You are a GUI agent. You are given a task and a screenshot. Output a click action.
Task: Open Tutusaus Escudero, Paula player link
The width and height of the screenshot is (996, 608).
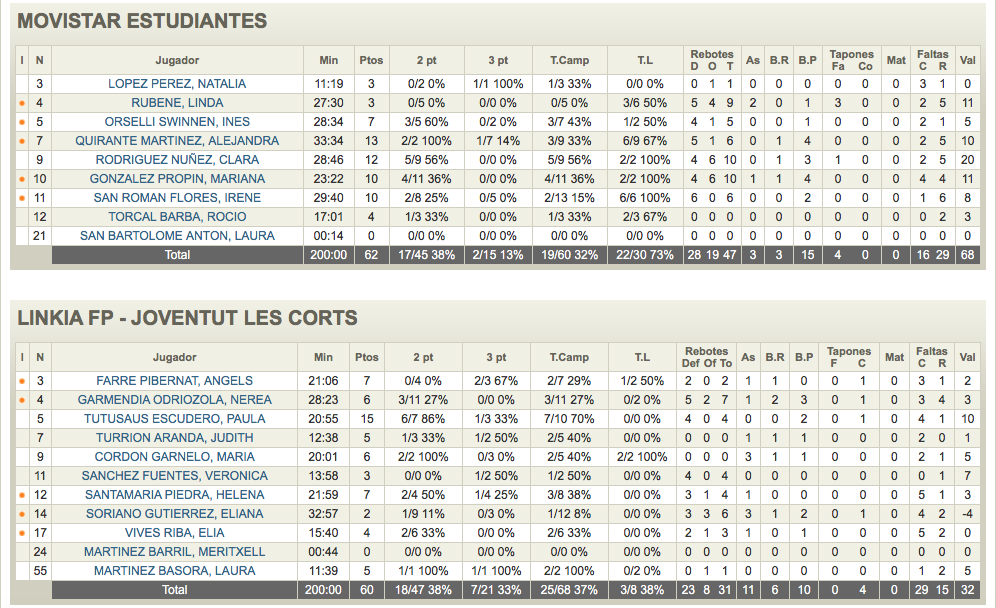175,419
